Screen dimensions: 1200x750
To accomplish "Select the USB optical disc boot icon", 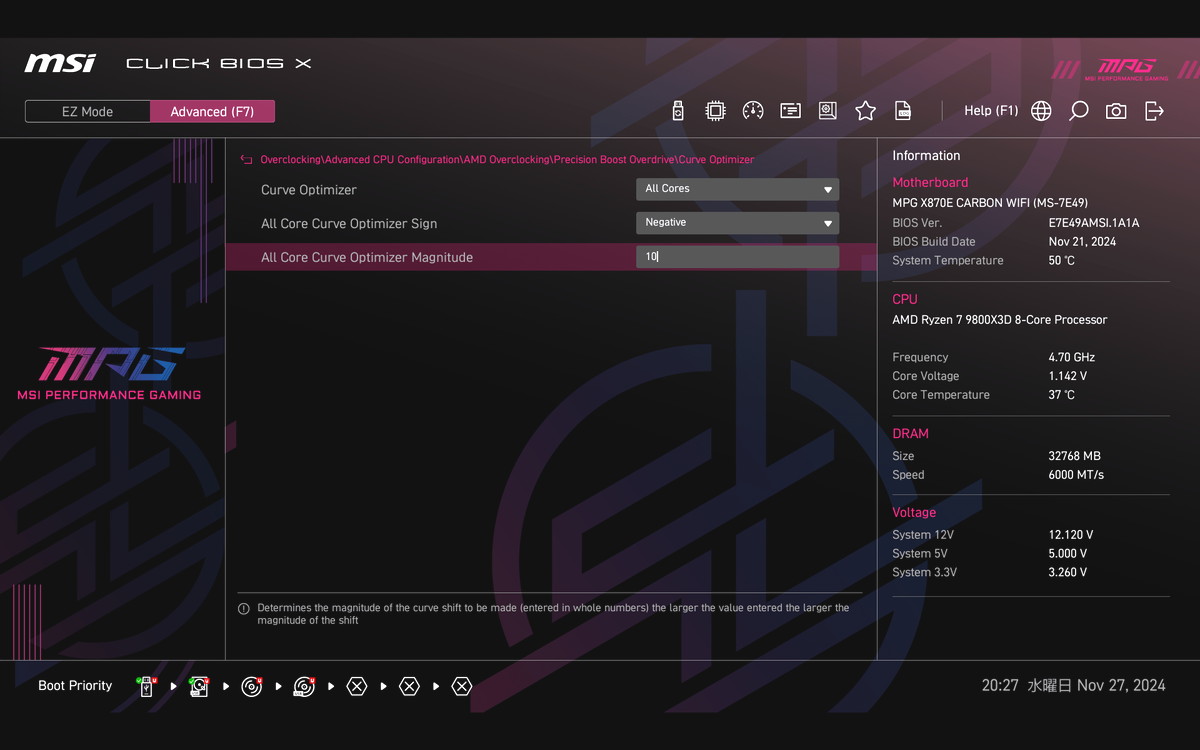I will pyautogui.click(x=304, y=687).
